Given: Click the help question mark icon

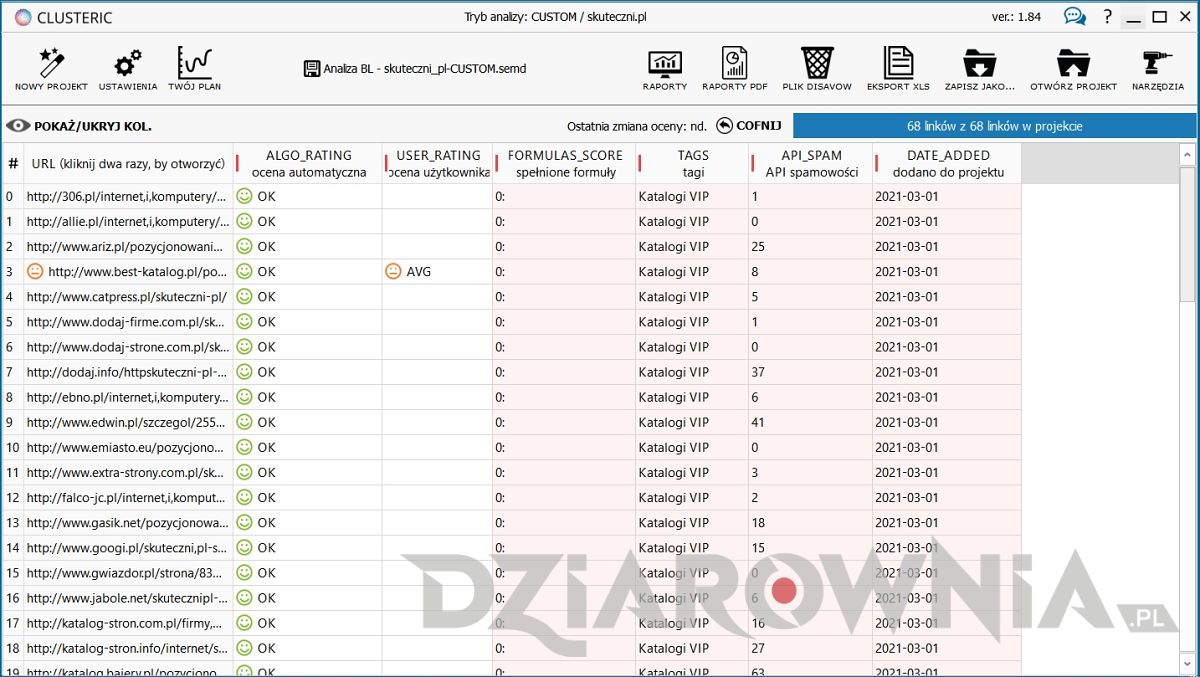Looking at the screenshot, I should [x=1107, y=17].
